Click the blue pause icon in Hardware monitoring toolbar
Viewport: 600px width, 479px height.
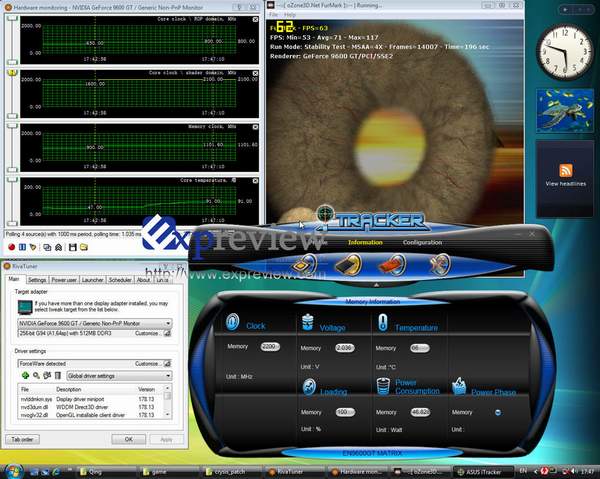coord(22,247)
